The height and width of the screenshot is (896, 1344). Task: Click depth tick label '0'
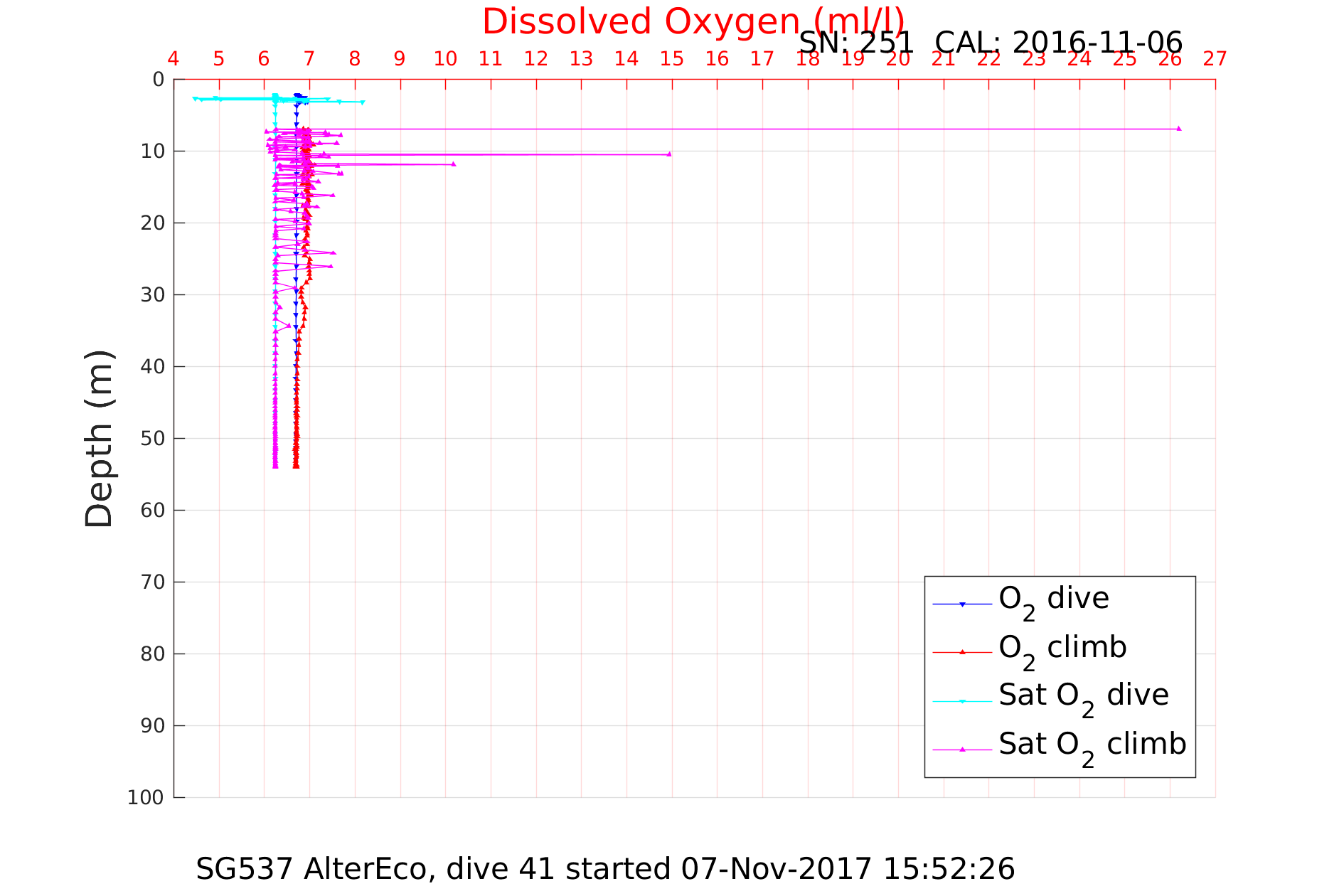[x=159, y=80]
